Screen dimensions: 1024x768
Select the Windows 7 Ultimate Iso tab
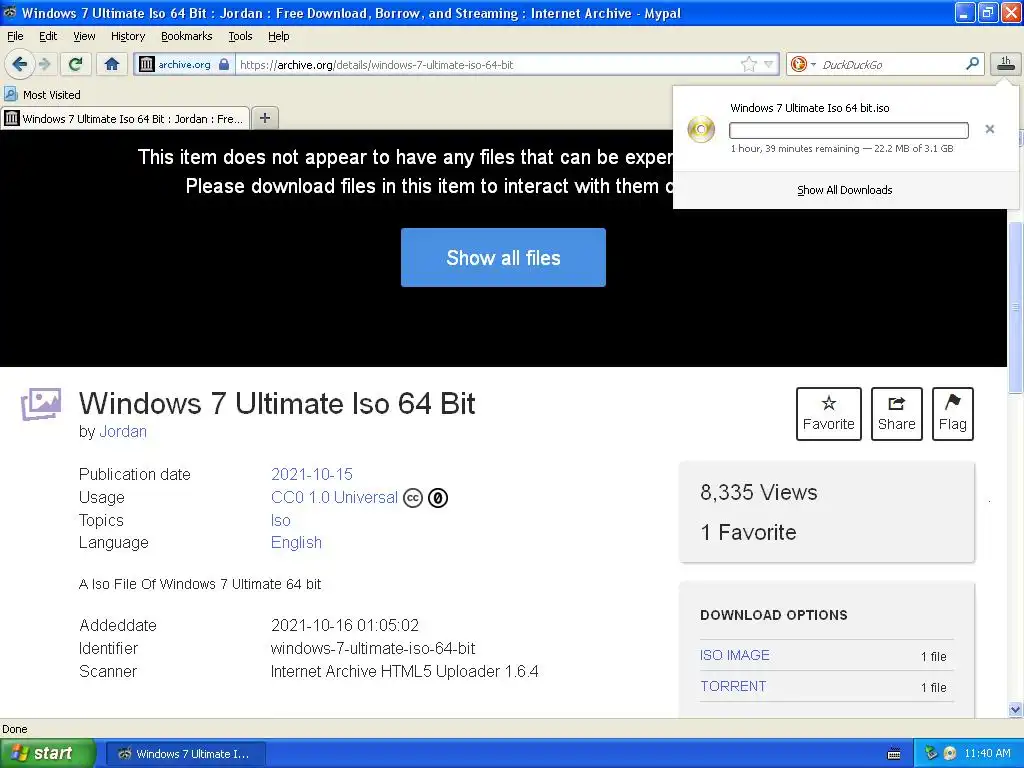(x=125, y=118)
